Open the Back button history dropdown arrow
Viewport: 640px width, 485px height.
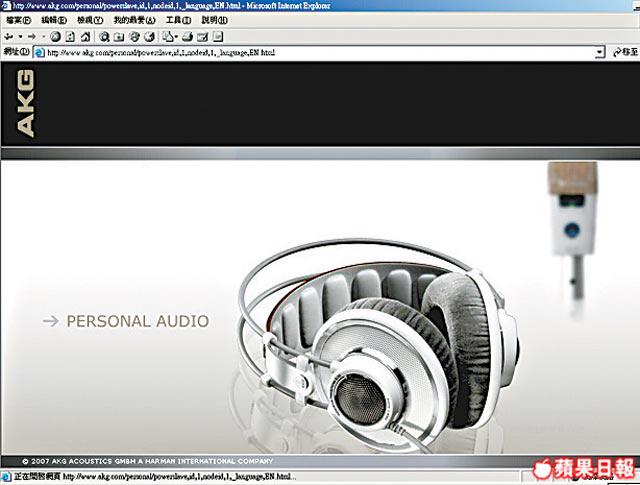pyautogui.click(x=20, y=37)
